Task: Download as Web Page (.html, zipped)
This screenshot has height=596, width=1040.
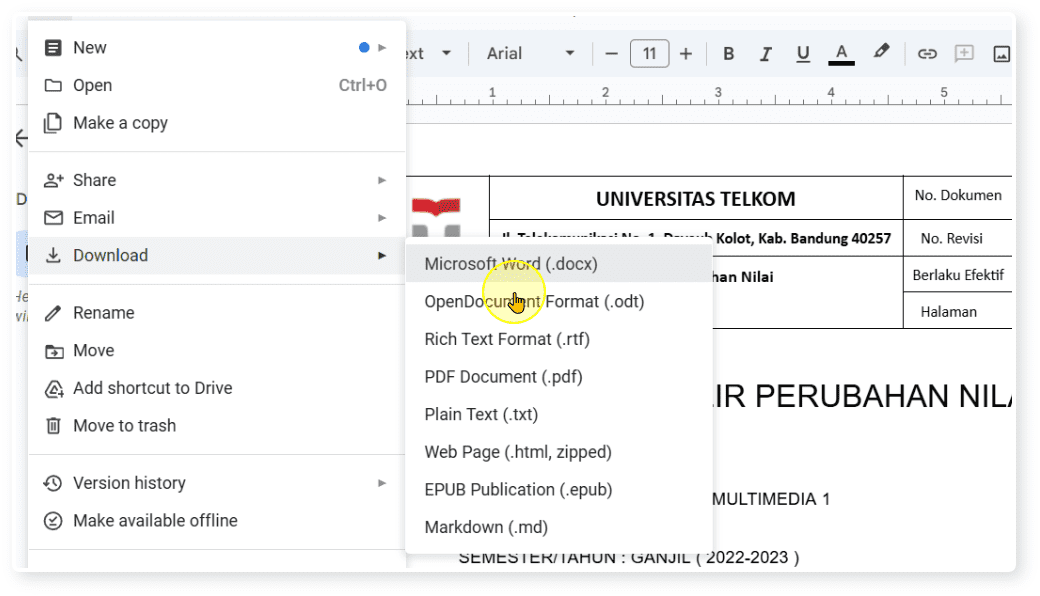Action: point(558,452)
